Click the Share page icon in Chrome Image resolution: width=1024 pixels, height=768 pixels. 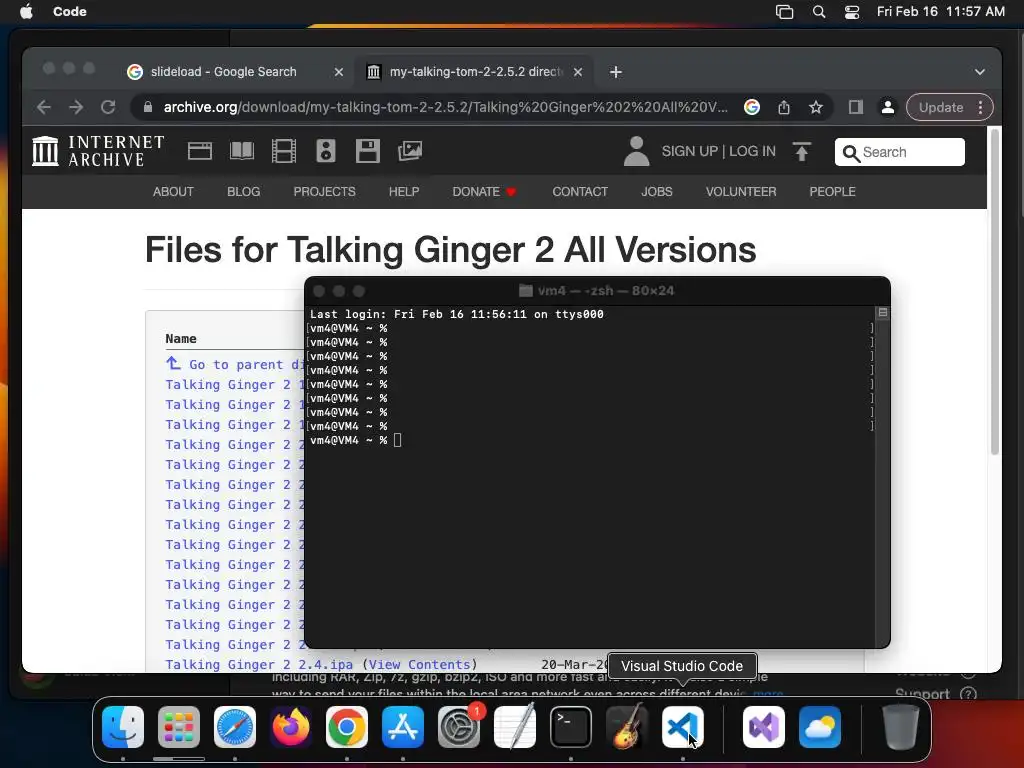tap(784, 107)
